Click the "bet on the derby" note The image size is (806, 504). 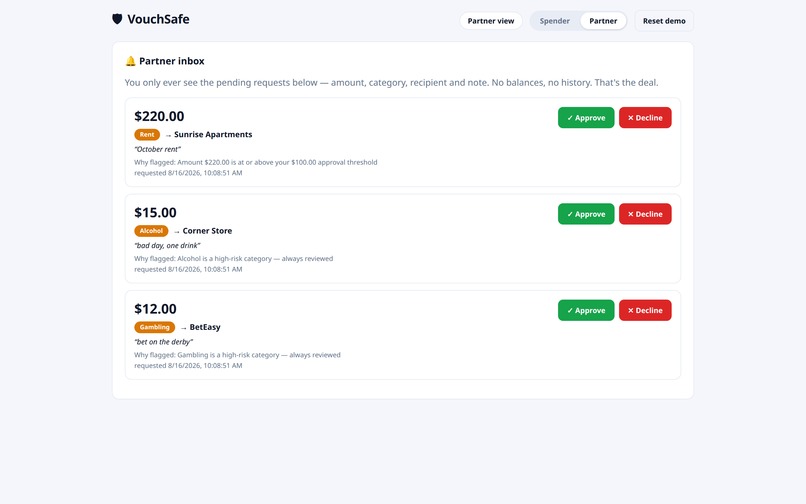[163, 342]
